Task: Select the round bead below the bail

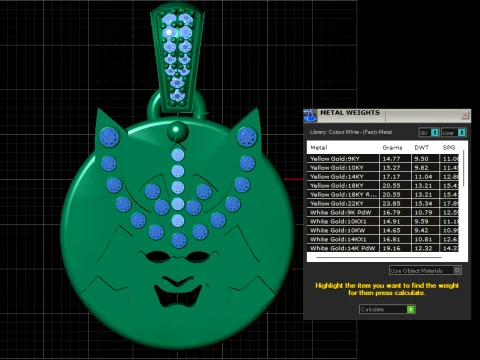Action: (178, 132)
